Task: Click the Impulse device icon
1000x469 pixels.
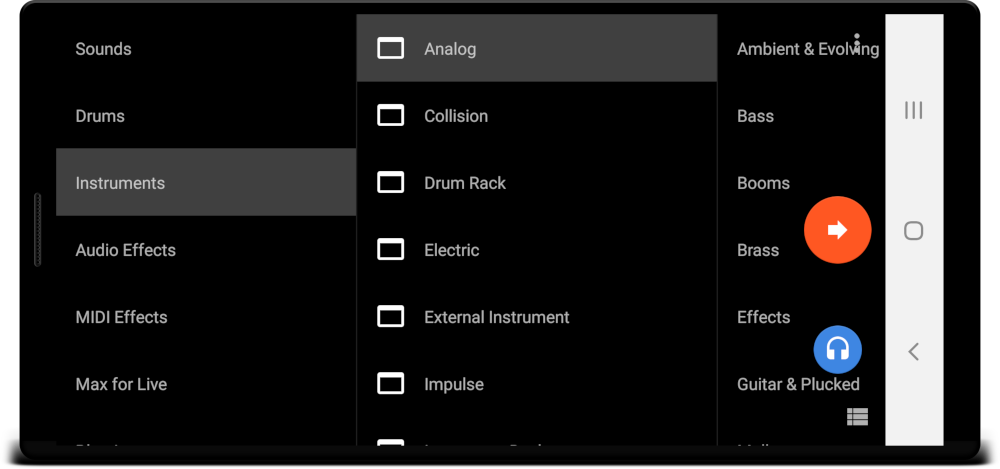Action: (x=390, y=384)
